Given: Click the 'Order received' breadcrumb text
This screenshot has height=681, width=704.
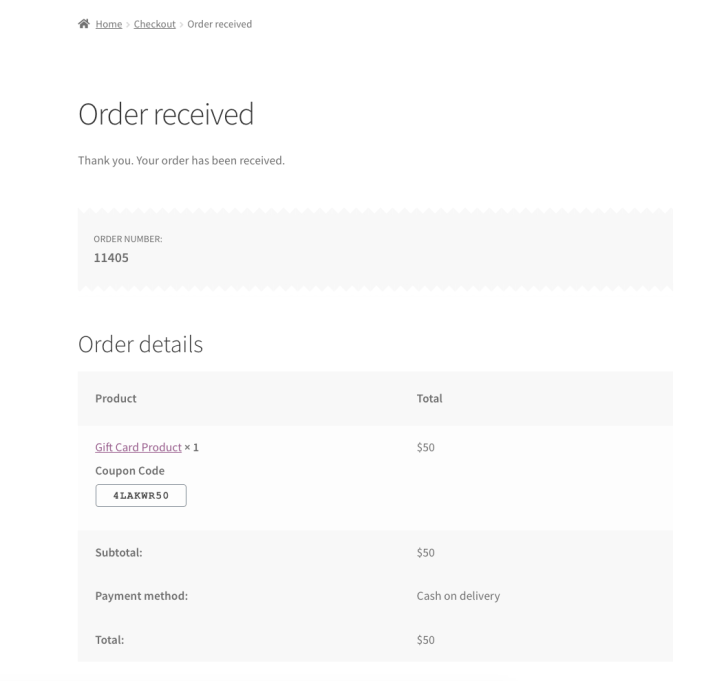Looking at the screenshot, I should coord(219,24).
